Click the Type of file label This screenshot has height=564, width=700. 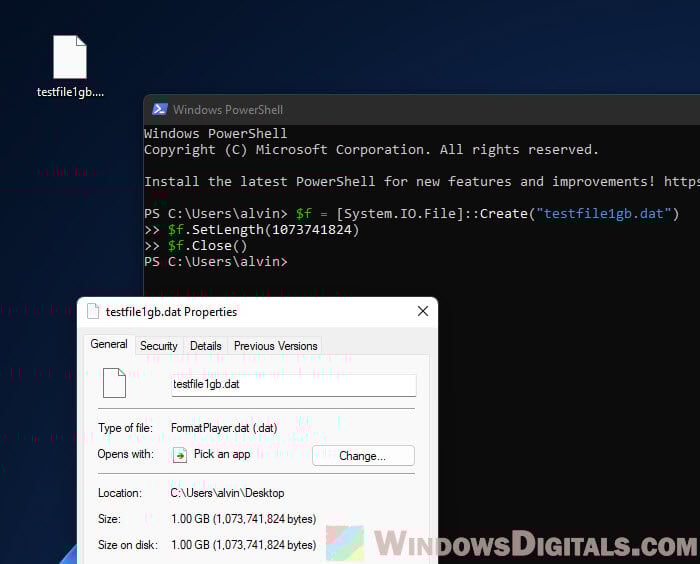point(125,428)
